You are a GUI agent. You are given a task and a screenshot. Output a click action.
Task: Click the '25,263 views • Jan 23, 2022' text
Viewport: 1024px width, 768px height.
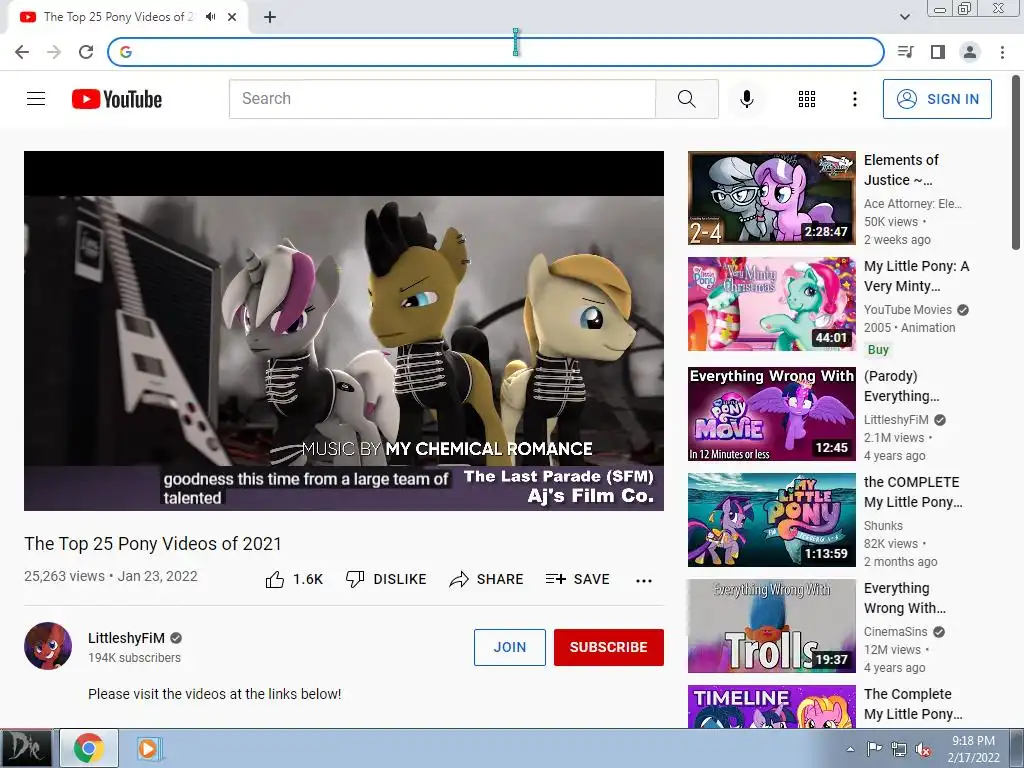(110, 576)
